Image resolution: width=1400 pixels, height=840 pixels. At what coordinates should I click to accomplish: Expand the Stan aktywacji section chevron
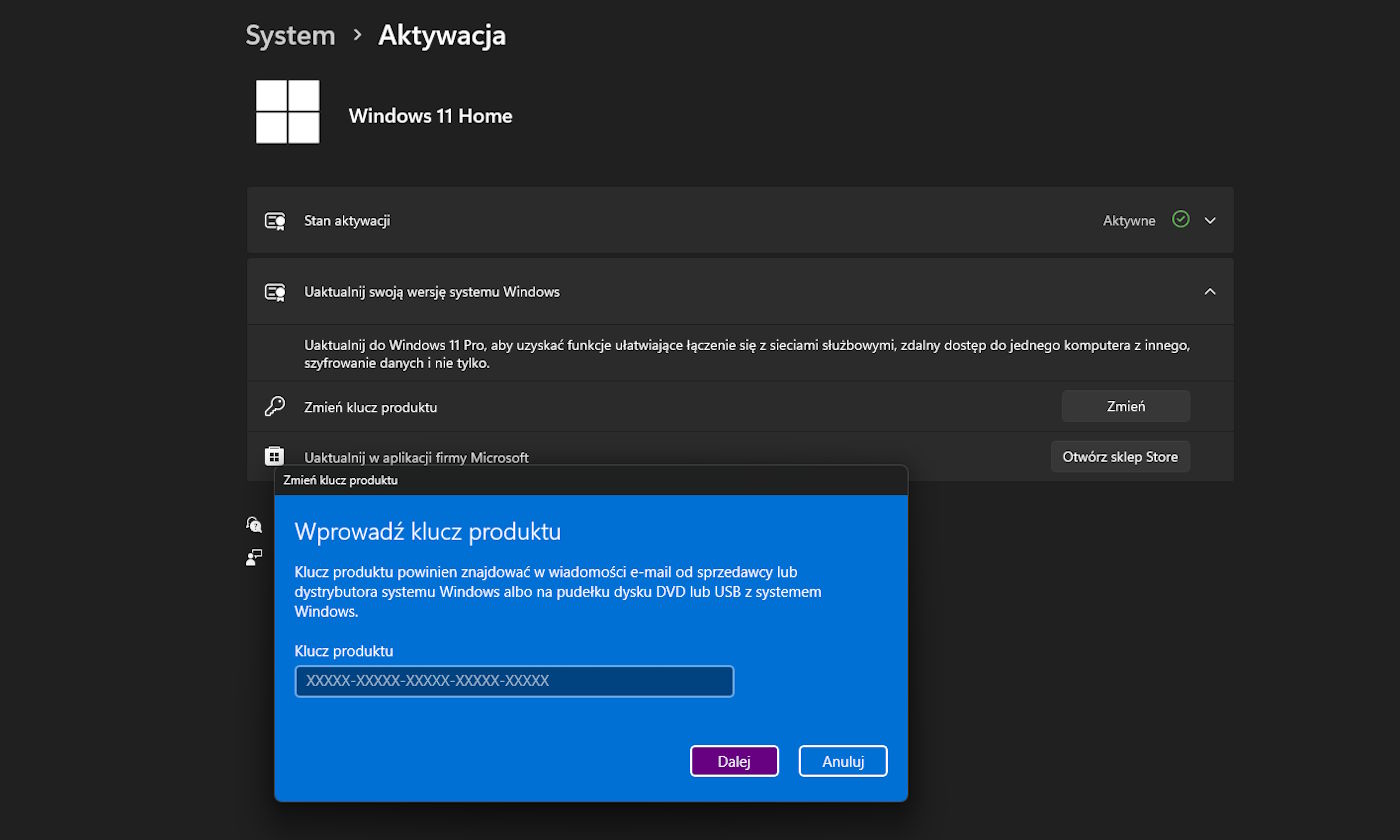pos(1210,220)
